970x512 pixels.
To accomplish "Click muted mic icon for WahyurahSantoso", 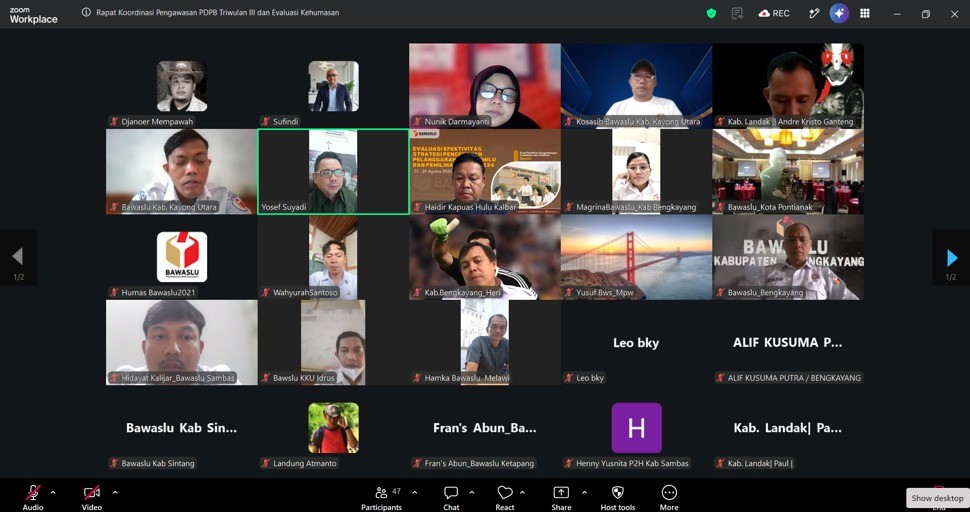I will (x=266, y=292).
